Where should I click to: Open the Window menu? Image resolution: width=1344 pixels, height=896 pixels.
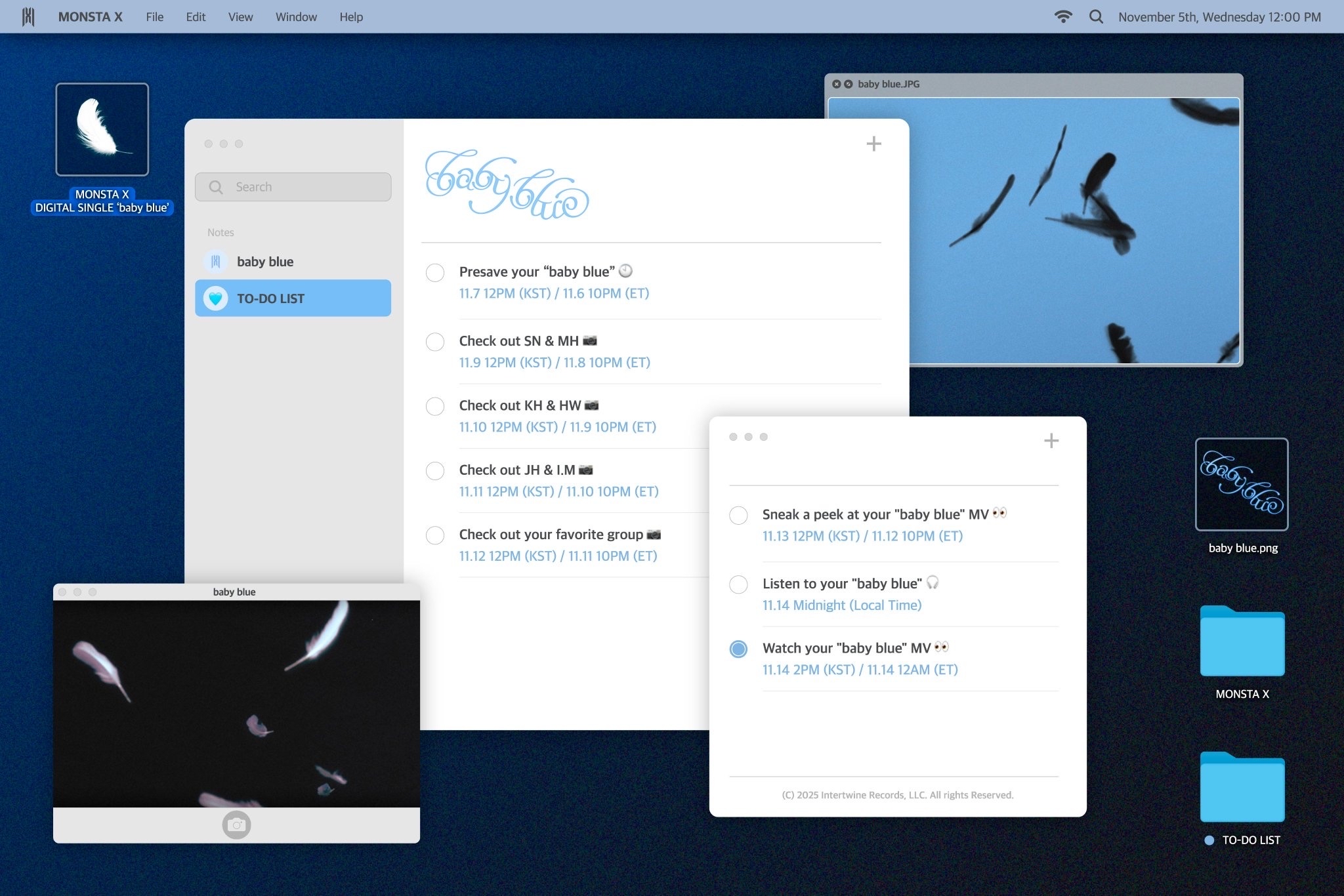coord(296,17)
